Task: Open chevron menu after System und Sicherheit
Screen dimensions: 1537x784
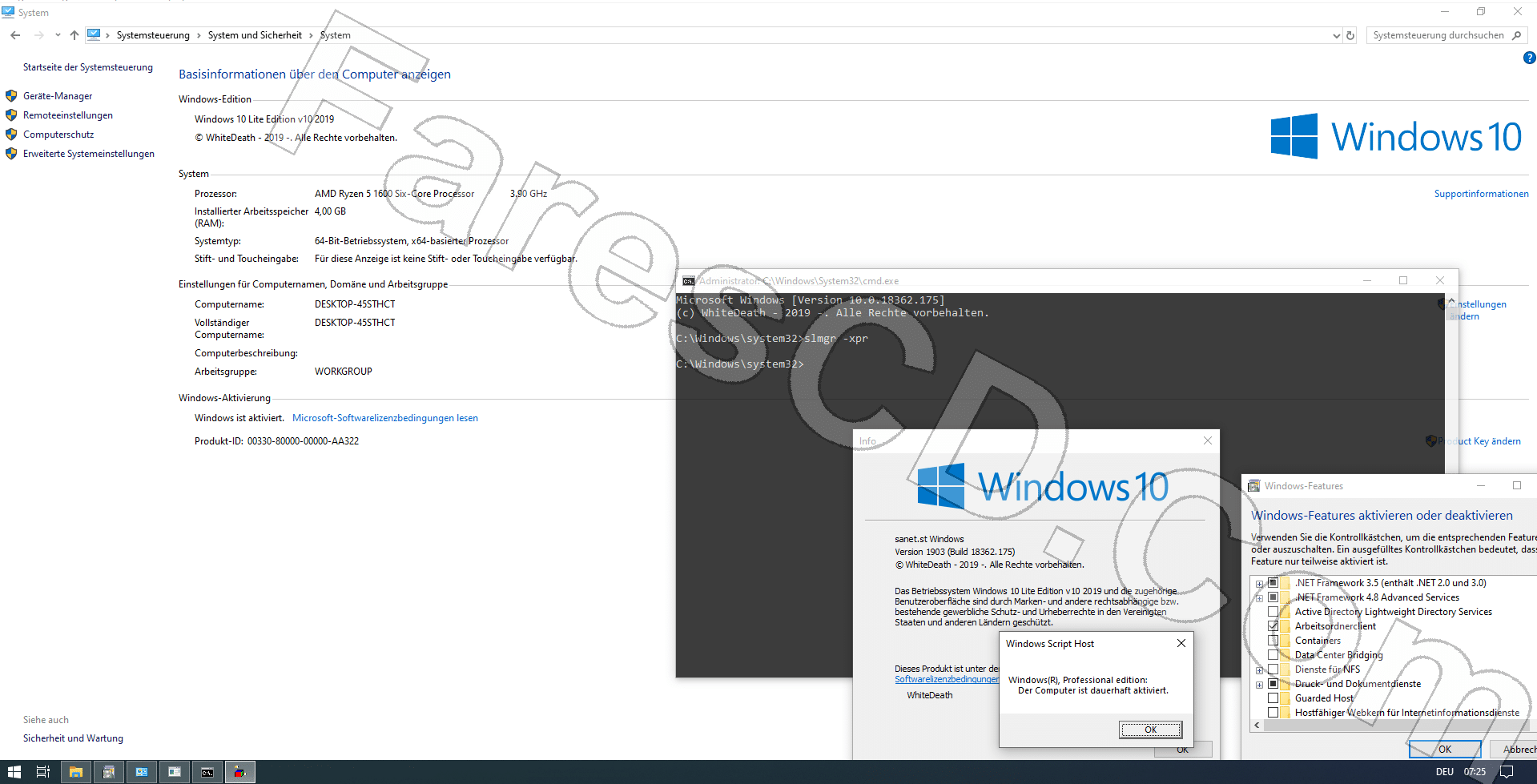Action: [311, 35]
